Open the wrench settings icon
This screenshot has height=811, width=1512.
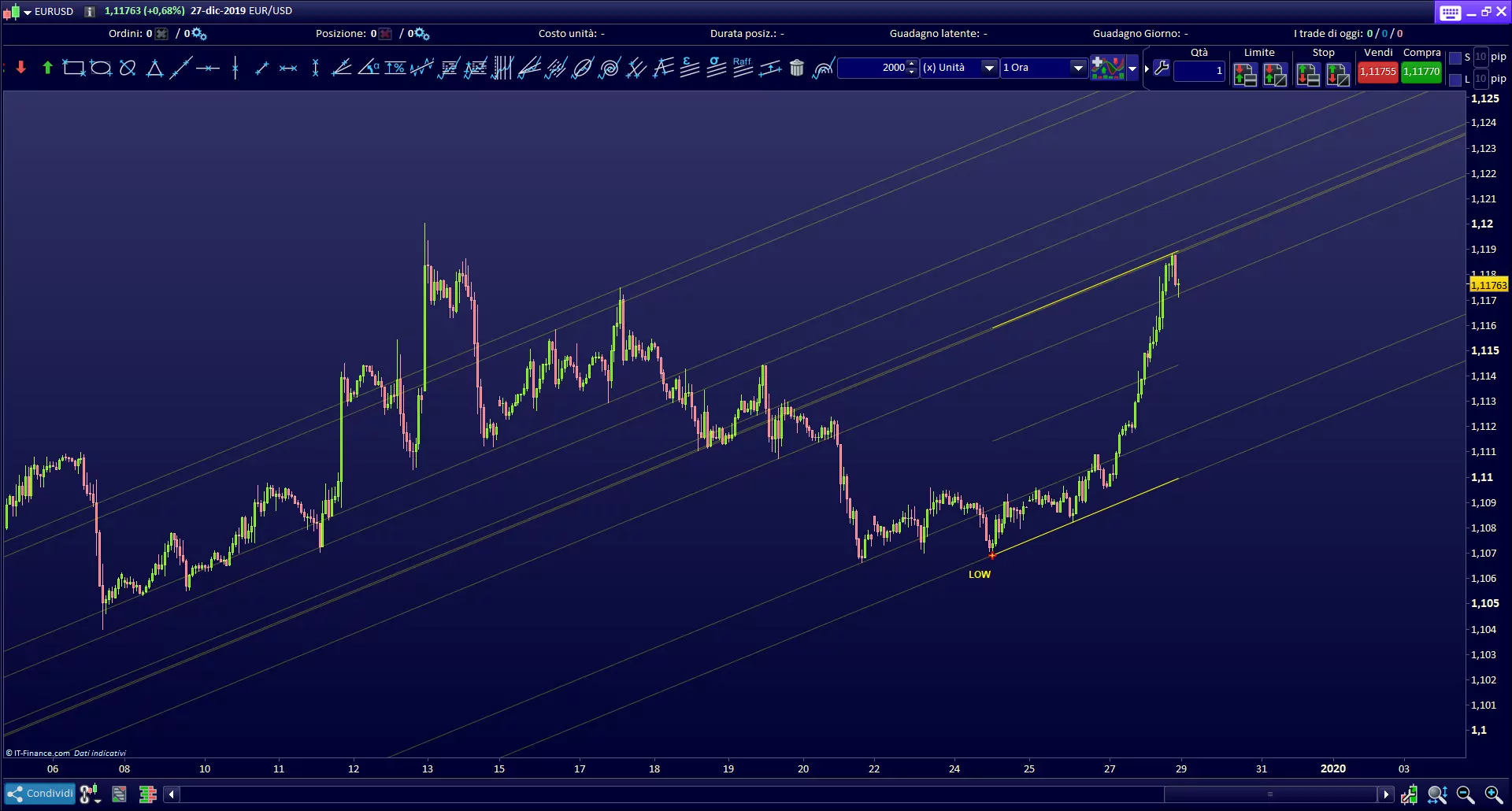[1162, 68]
